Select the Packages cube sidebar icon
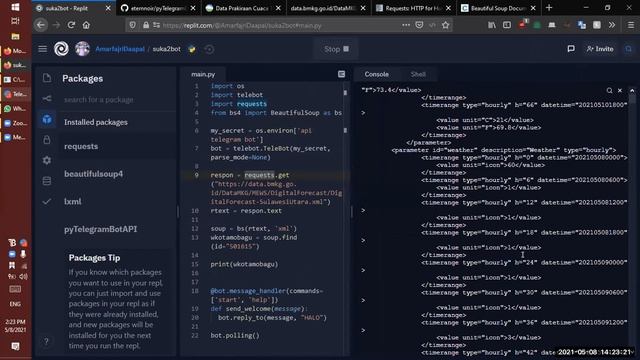 click(x=47, y=119)
